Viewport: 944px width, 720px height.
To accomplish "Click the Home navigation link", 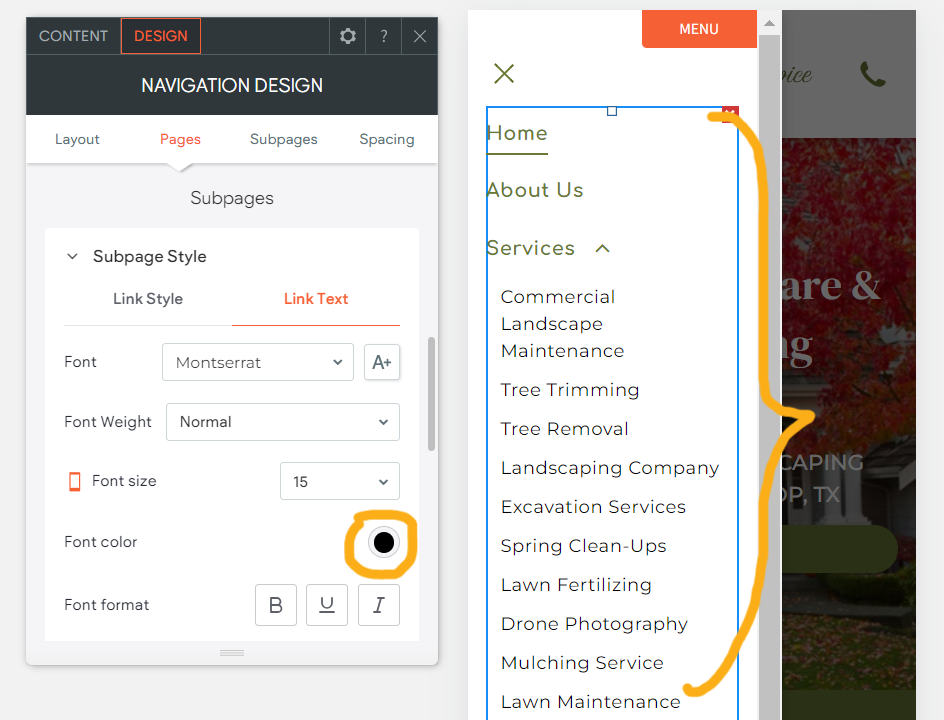I will (517, 133).
